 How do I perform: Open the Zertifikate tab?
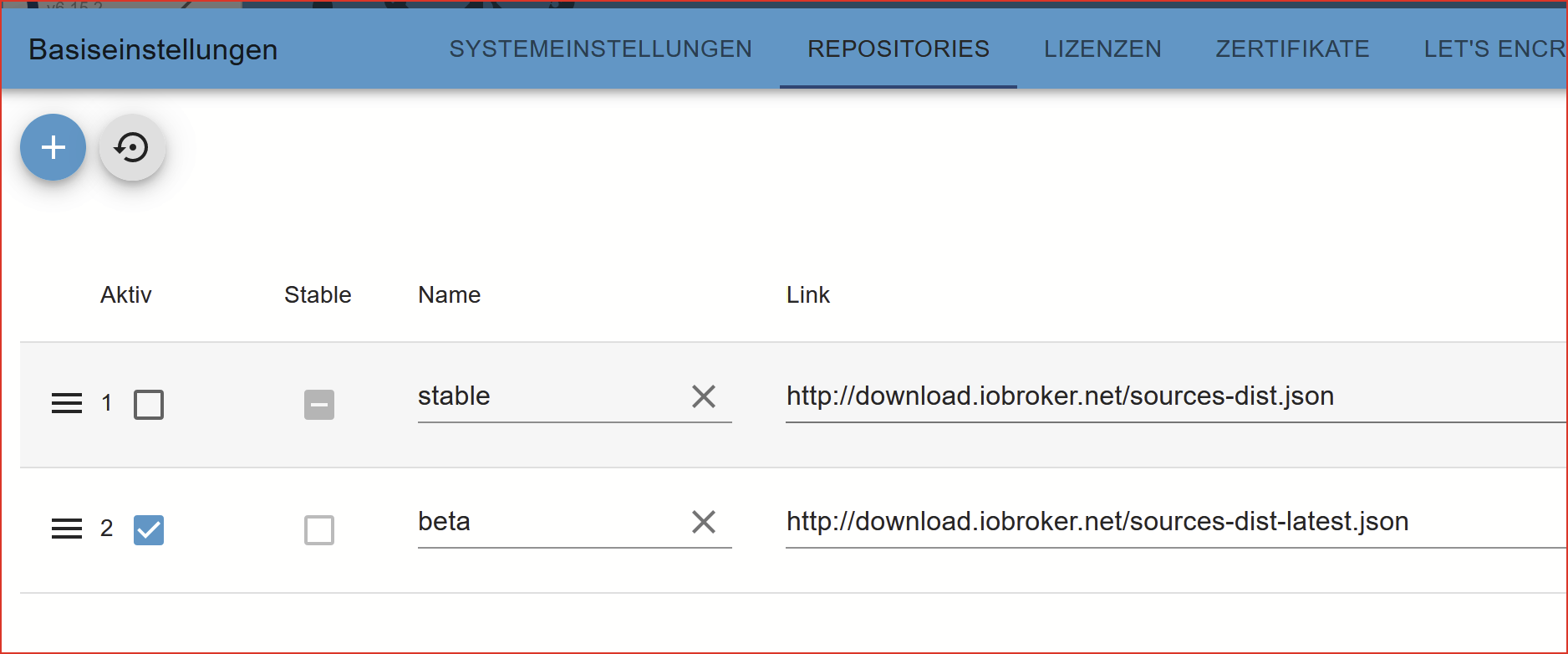pos(1292,49)
